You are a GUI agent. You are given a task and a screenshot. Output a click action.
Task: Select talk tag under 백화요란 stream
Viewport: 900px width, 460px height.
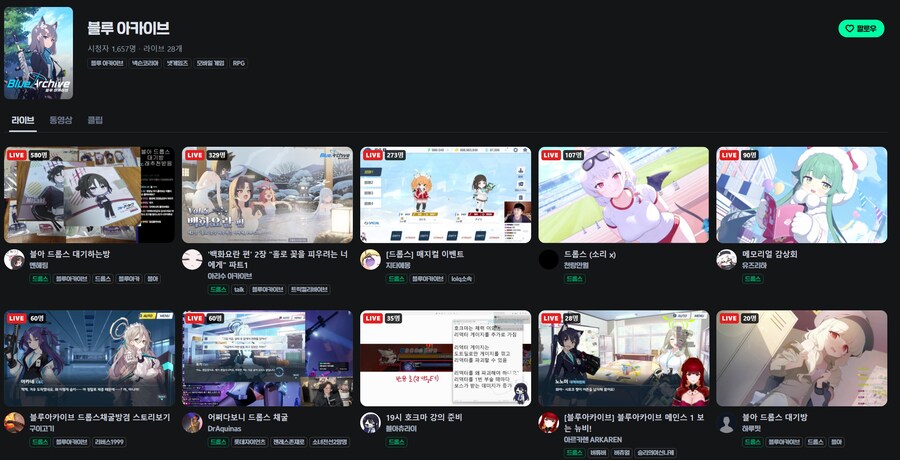click(239, 289)
